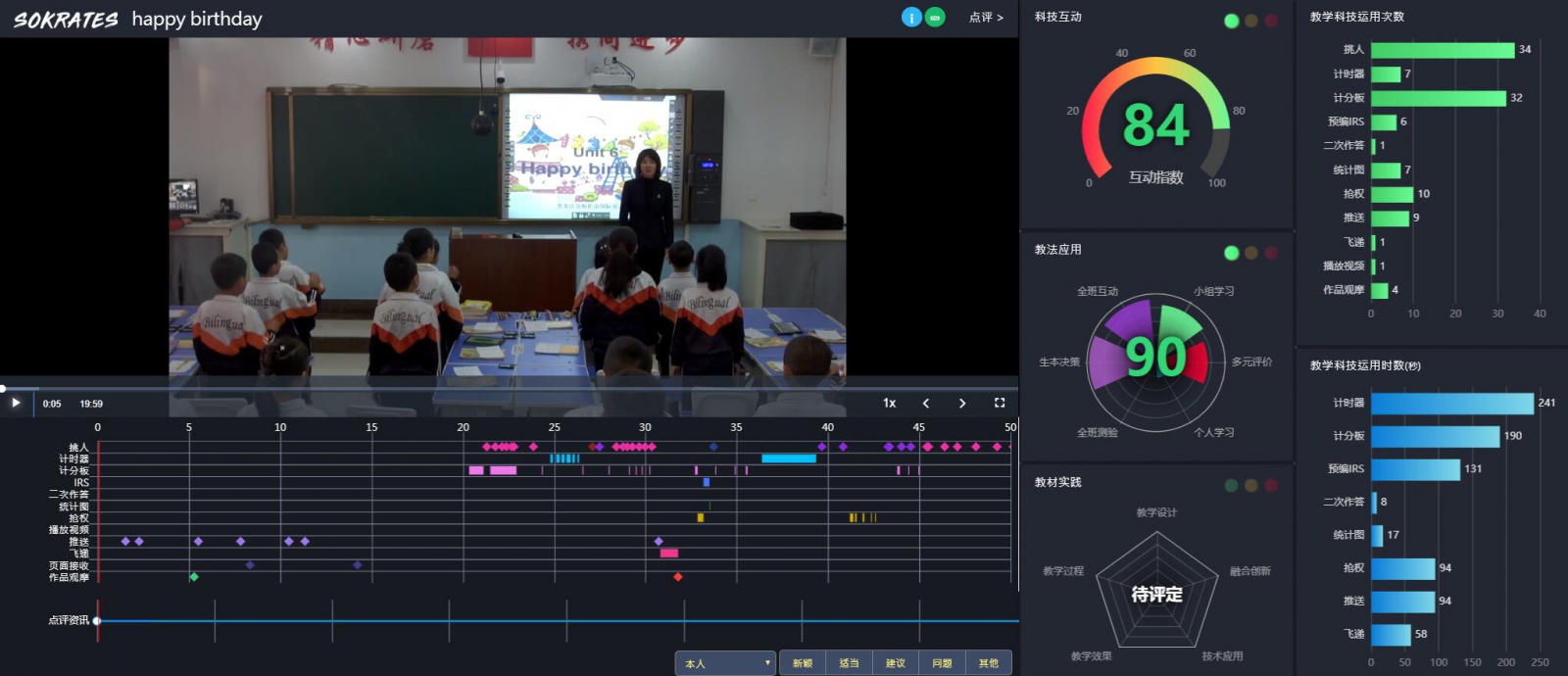
Task: Click the green link icon
Action: pos(935,18)
